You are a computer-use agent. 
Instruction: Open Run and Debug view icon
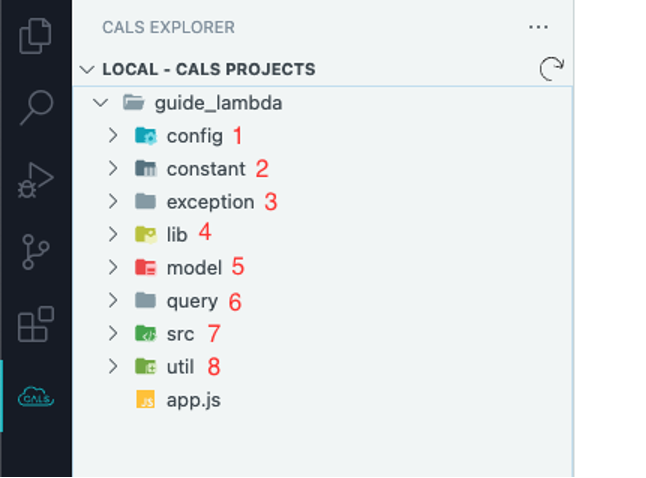coord(36,179)
